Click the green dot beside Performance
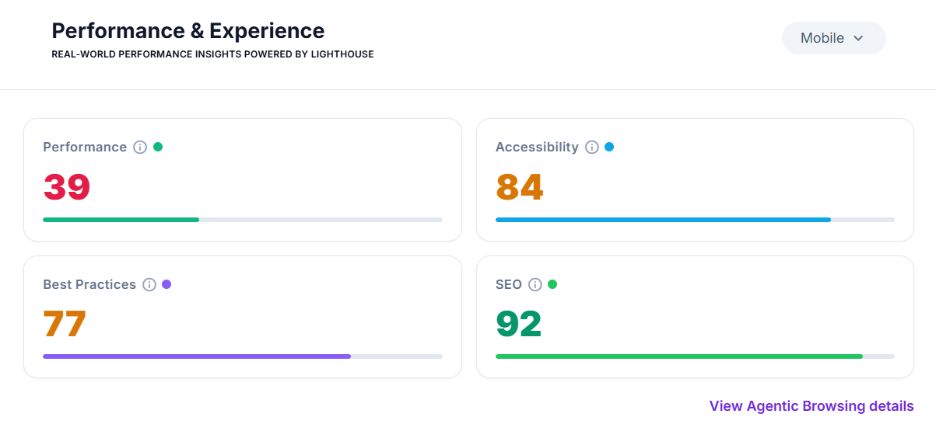 coord(158,146)
